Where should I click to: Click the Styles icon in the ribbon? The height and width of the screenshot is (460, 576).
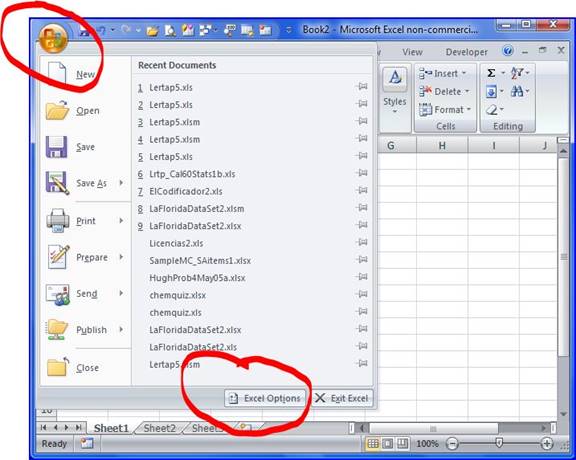[395, 78]
